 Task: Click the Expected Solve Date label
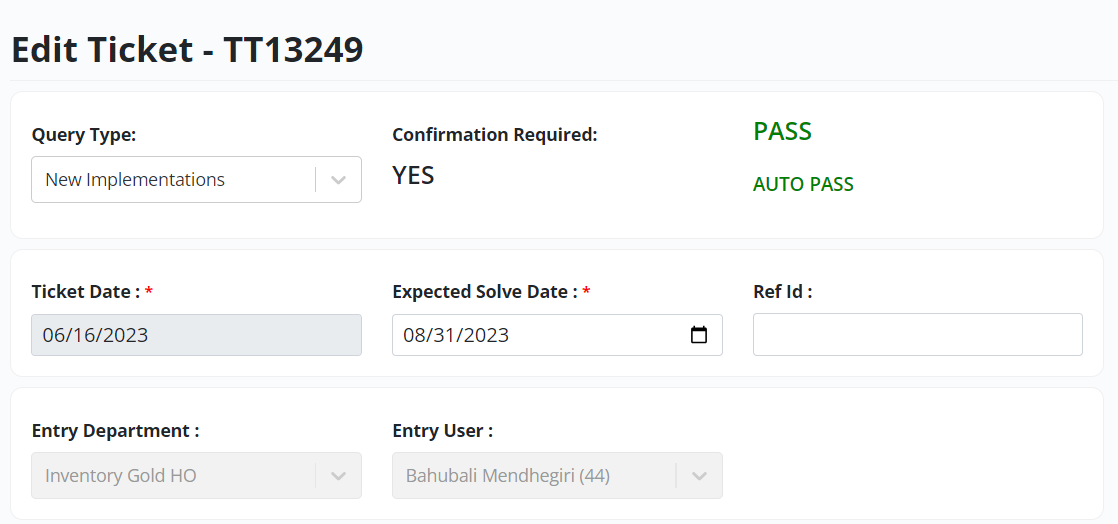pos(485,292)
